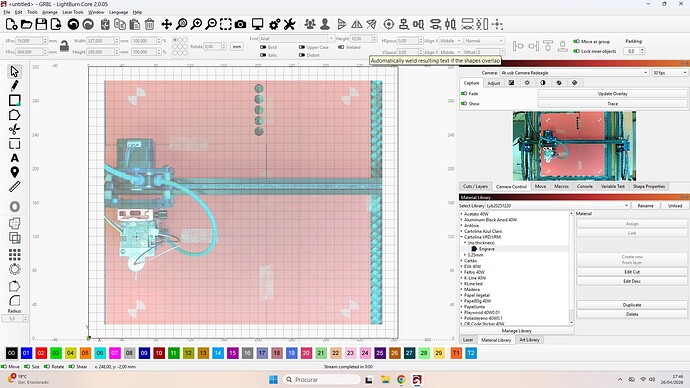Open the Grid Array tool
690x388 pixels.
click(15, 254)
